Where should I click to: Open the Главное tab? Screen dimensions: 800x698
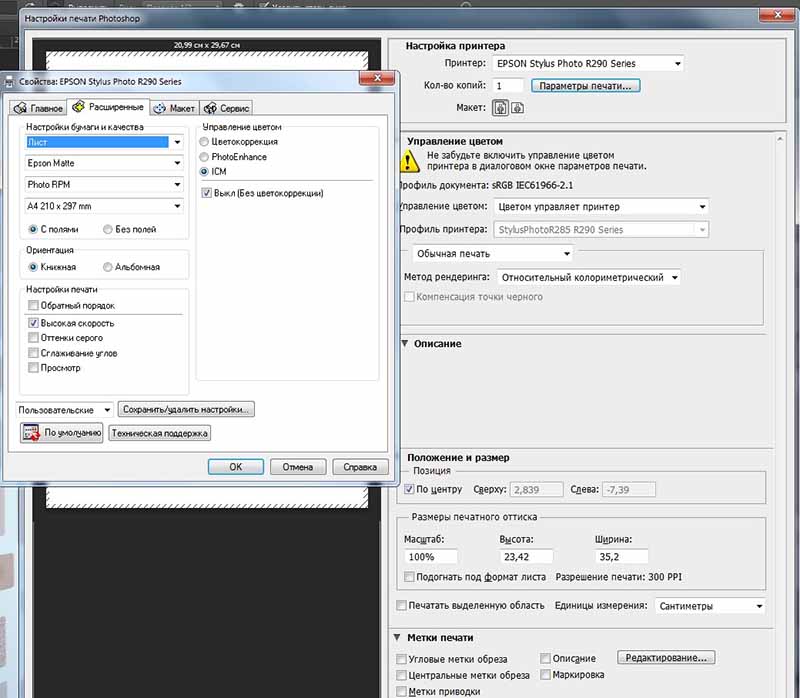tap(38, 108)
